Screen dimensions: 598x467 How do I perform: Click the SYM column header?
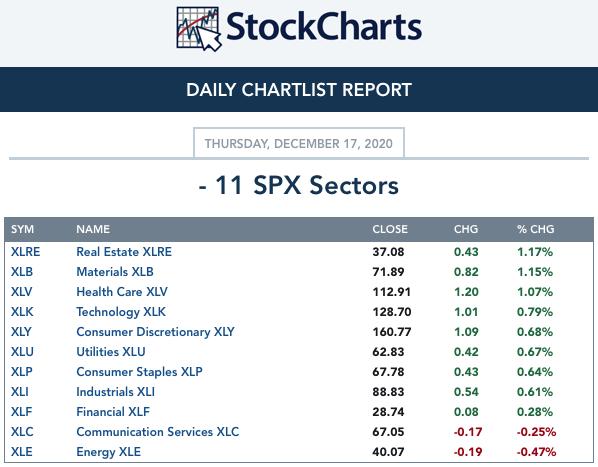[x=22, y=229]
